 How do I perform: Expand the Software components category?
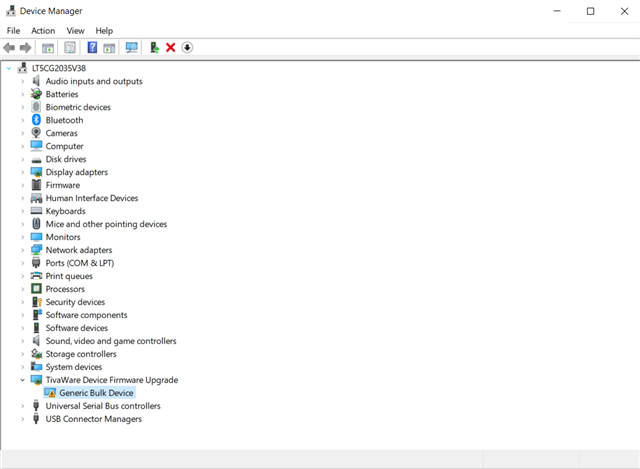click(x=23, y=315)
